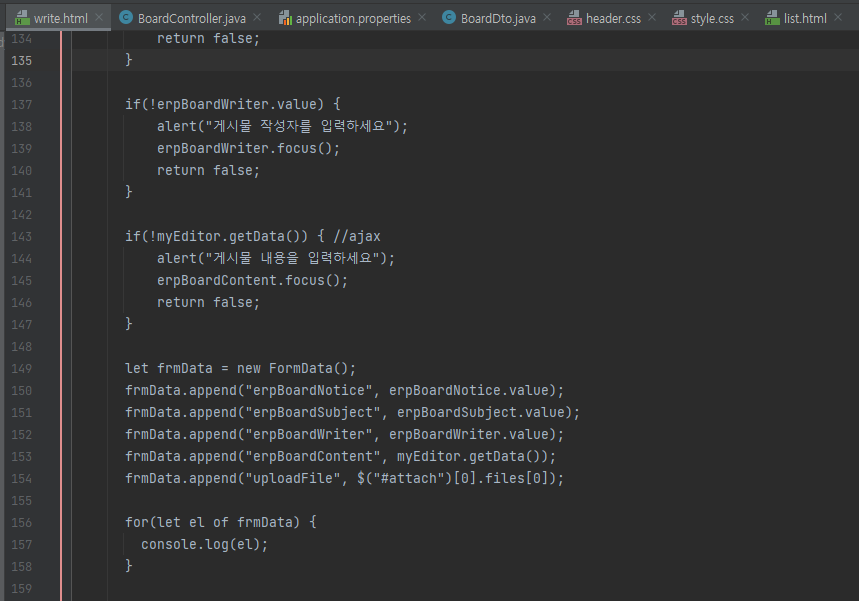Image resolution: width=859 pixels, height=601 pixels.
Task: Click the '//ajax' comment
Action: pyautogui.click(x=357, y=236)
